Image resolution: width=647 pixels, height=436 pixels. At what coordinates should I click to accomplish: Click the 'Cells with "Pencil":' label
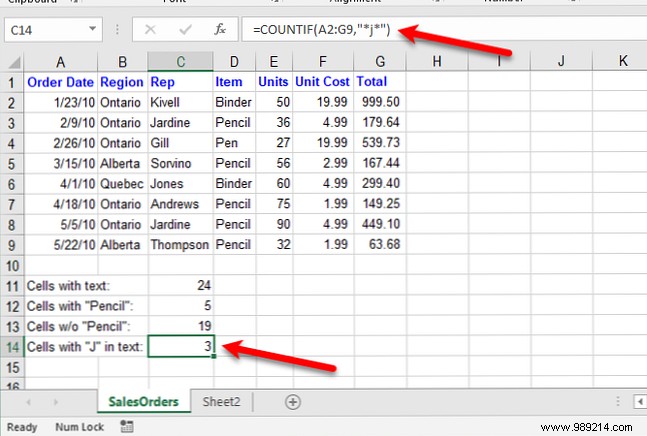coord(80,306)
